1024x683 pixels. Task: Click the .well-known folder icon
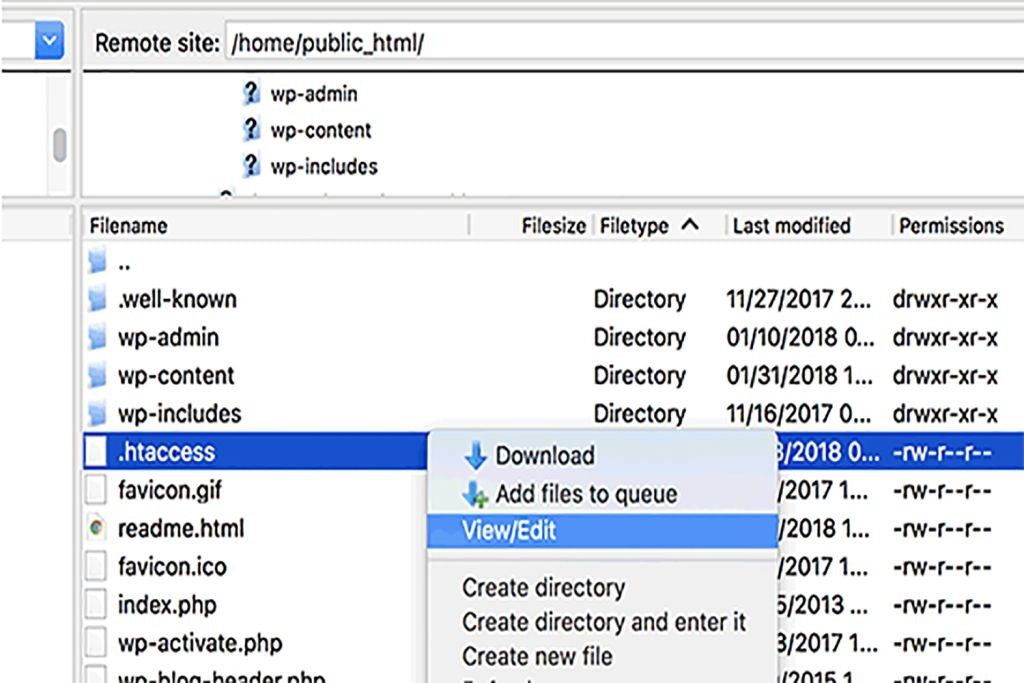pyautogui.click(x=97, y=298)
